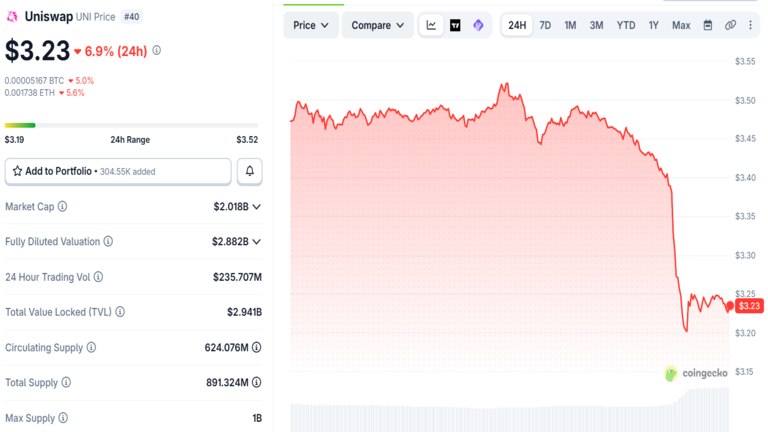Select the 1Y timeframe tab
Image resolution: width=768 pixels, height=432 pixels.
tap(653, 25)
